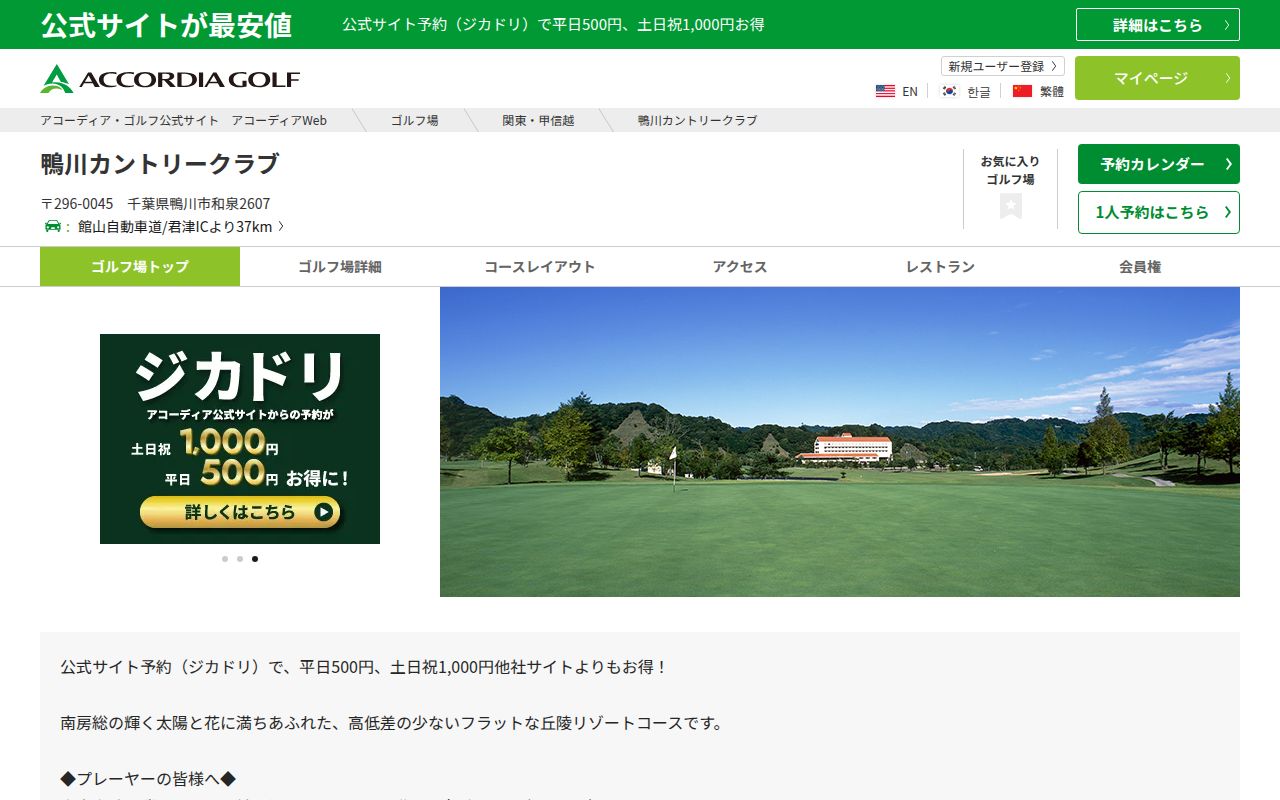Click 1人予約はこちら button

[x=1159, y=212]
